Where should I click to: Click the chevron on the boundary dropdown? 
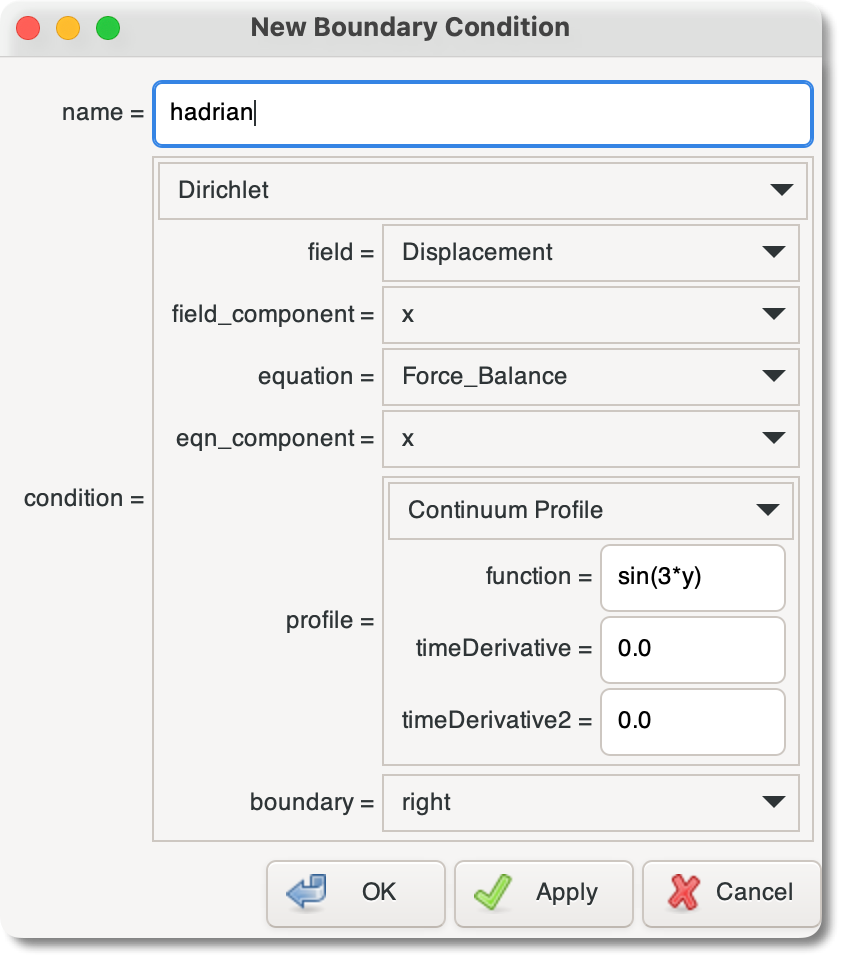click(777, 802)
